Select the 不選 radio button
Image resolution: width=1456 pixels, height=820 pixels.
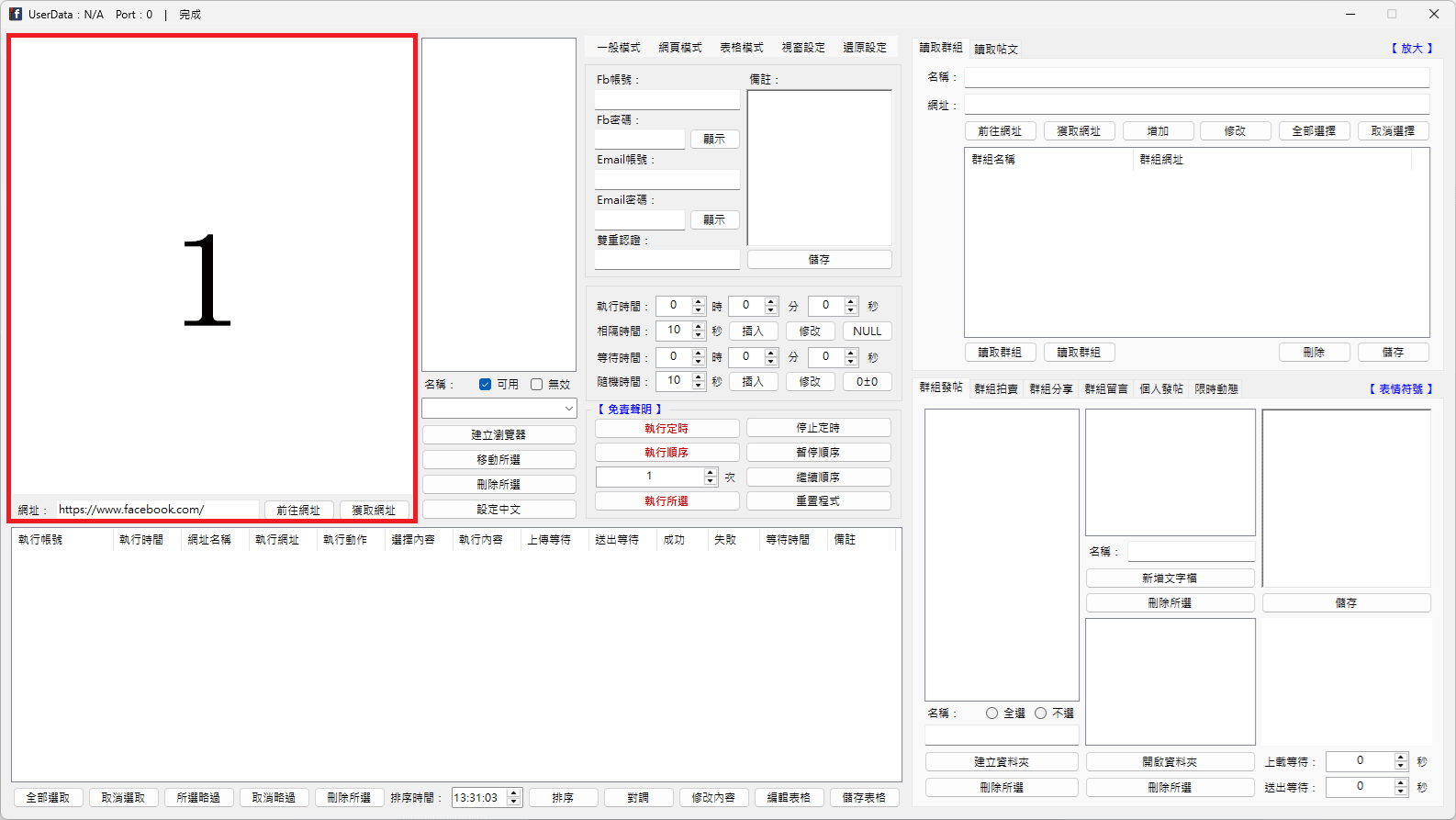1040,713
